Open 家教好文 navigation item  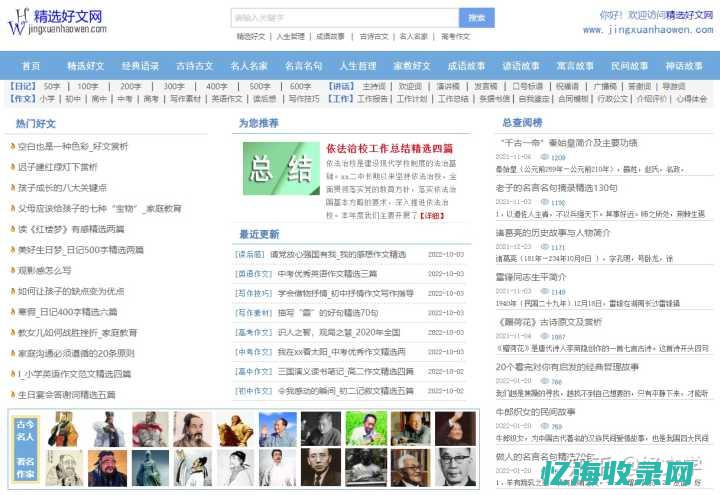point(412,66)
